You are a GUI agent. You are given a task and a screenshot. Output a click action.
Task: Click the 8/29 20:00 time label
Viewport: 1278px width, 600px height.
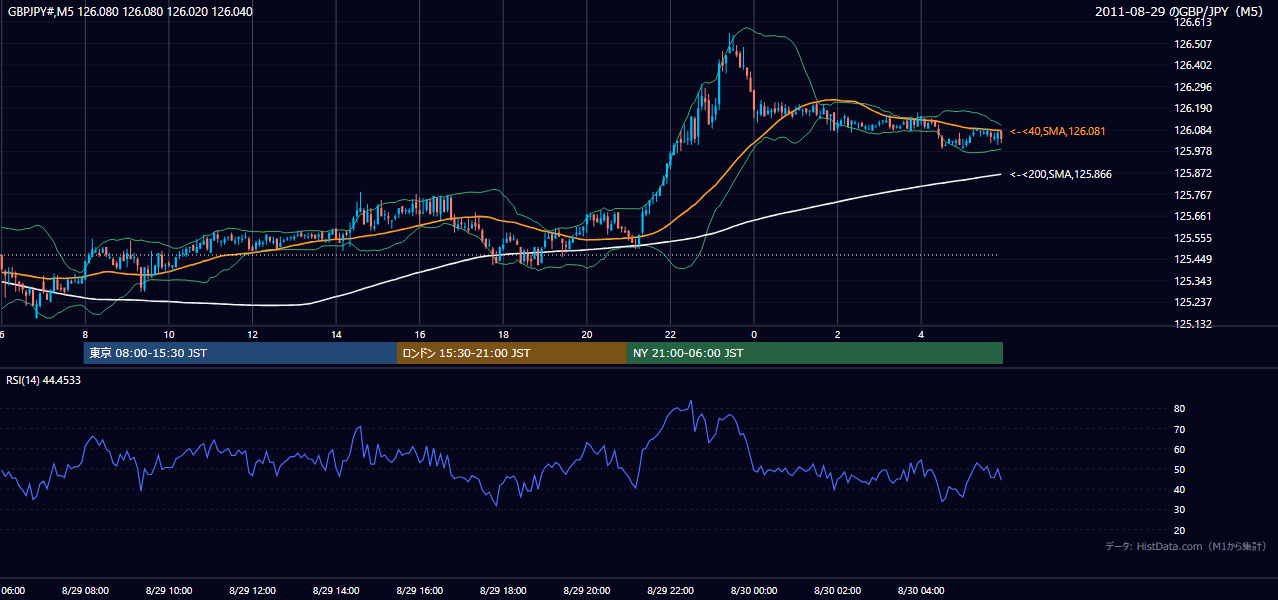(587, 591)
